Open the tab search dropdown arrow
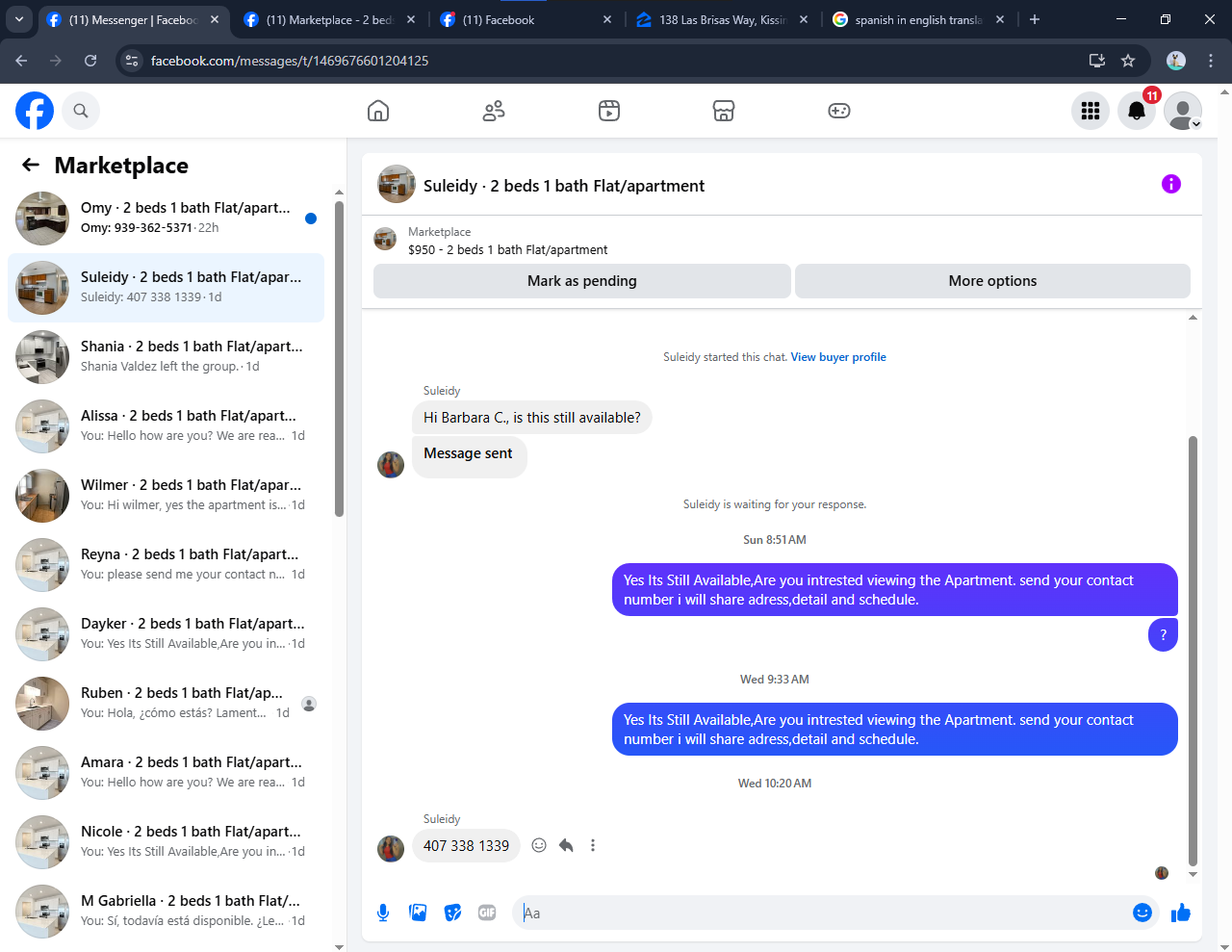Screen dimensions: 1232x952 click(x=19, y=19)
